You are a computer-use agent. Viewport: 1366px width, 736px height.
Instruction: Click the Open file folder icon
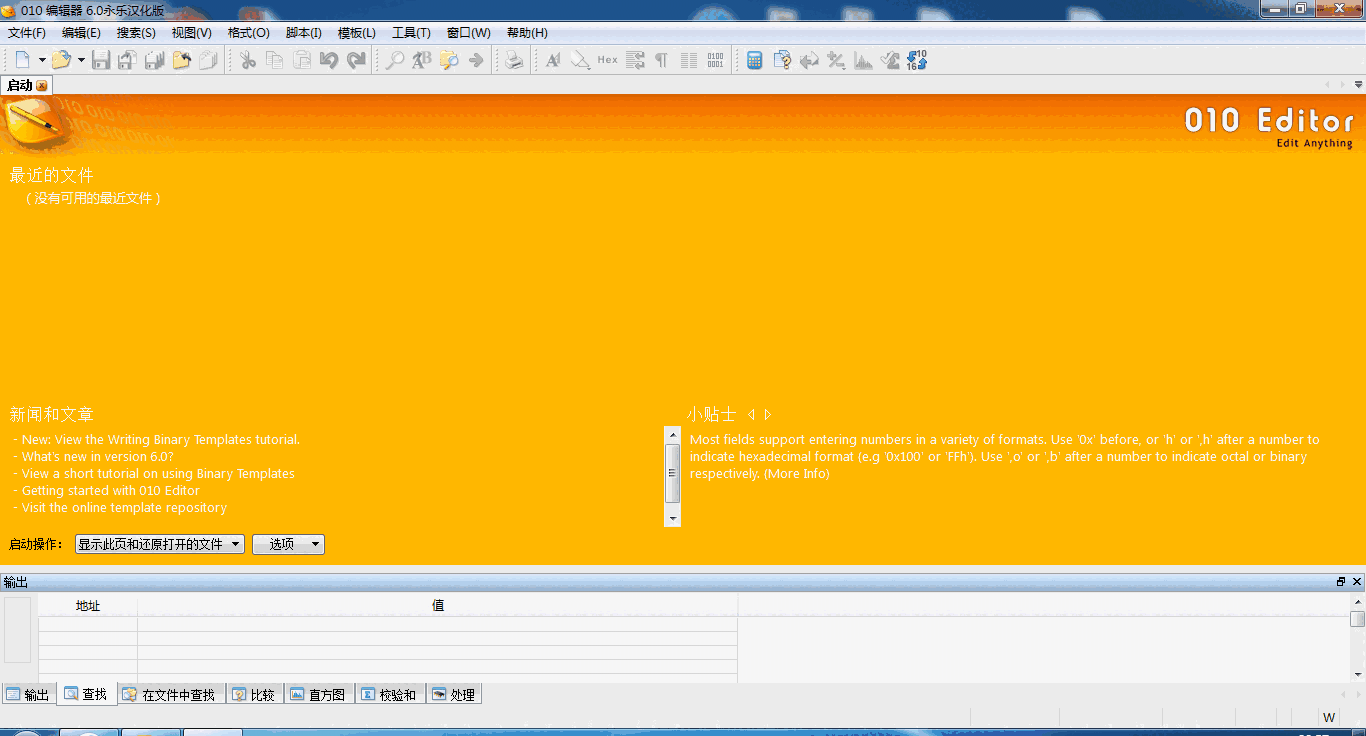62,60
